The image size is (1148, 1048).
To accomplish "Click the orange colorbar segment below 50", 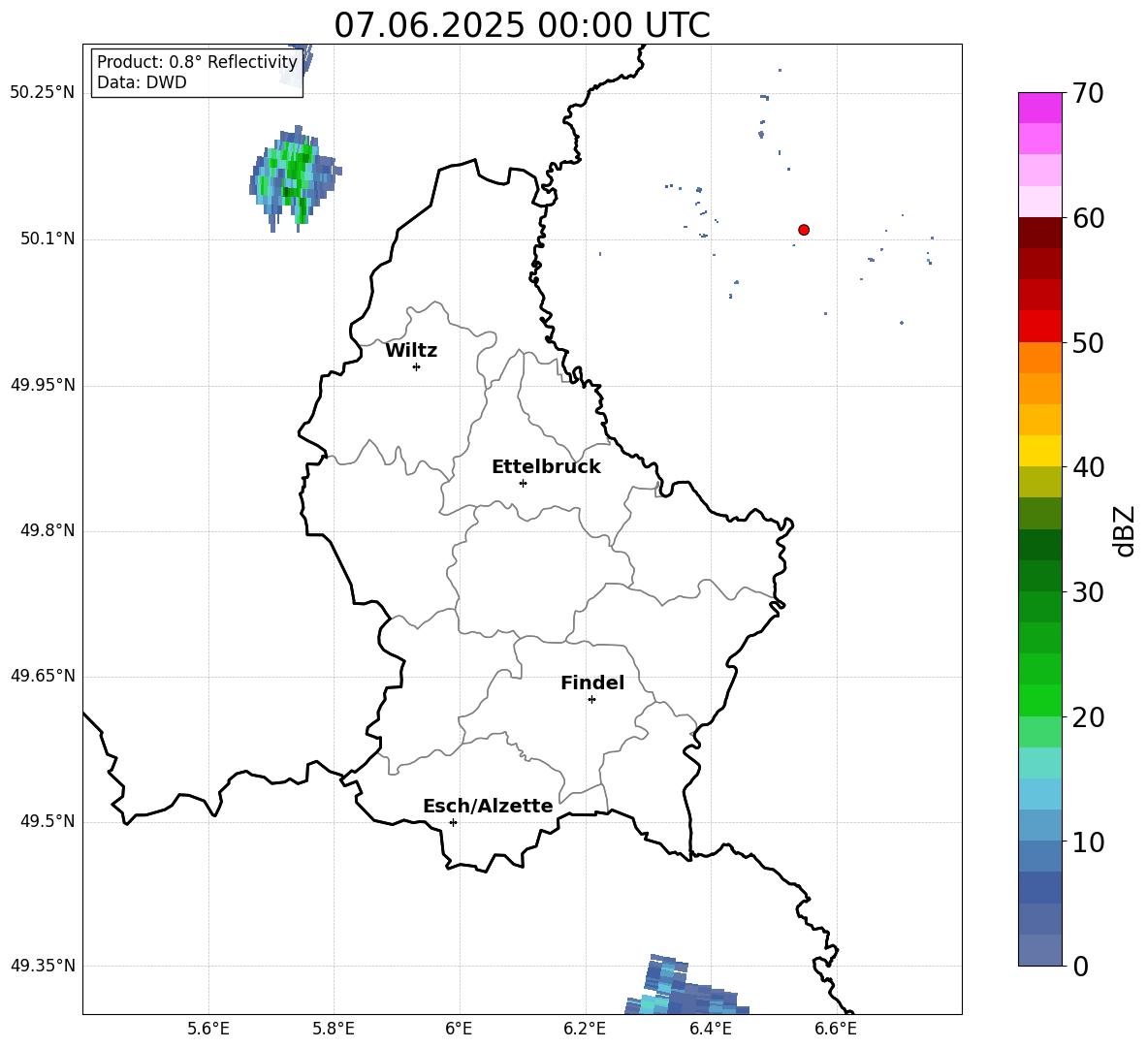I will [1040, 358].
